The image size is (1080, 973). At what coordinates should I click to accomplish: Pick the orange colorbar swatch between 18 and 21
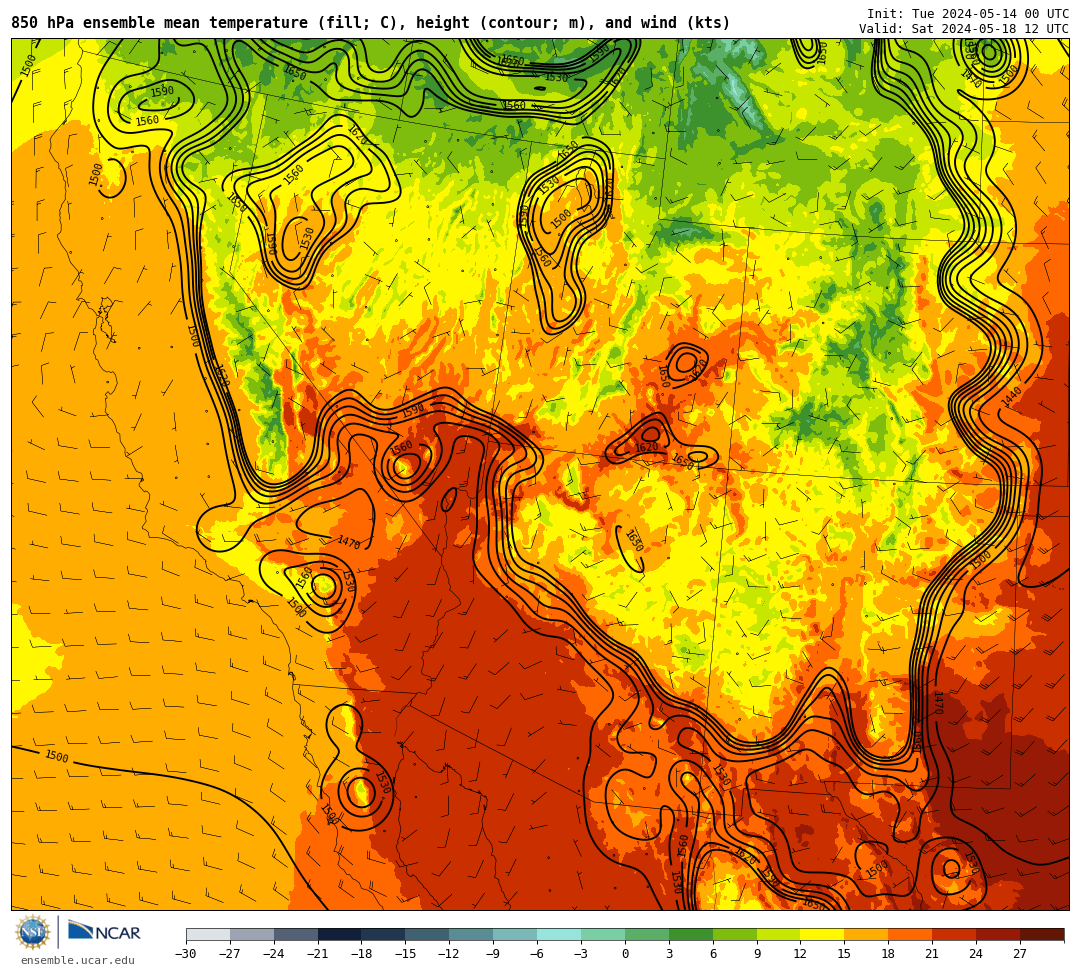click(911, 934)
